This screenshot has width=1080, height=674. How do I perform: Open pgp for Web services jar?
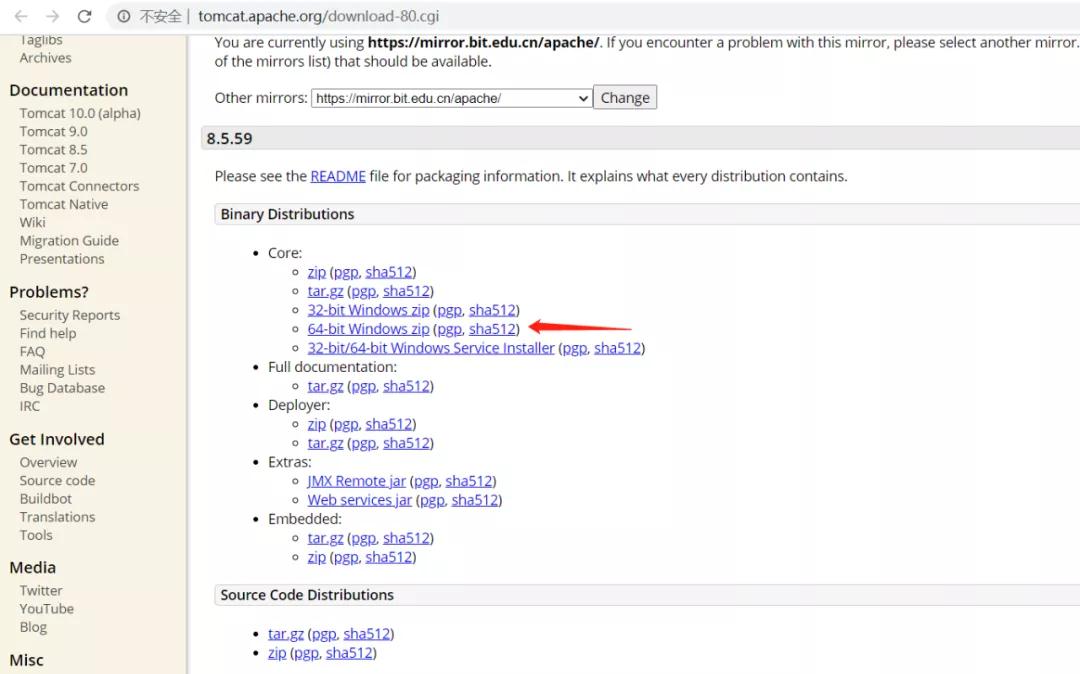coord(432,500)
